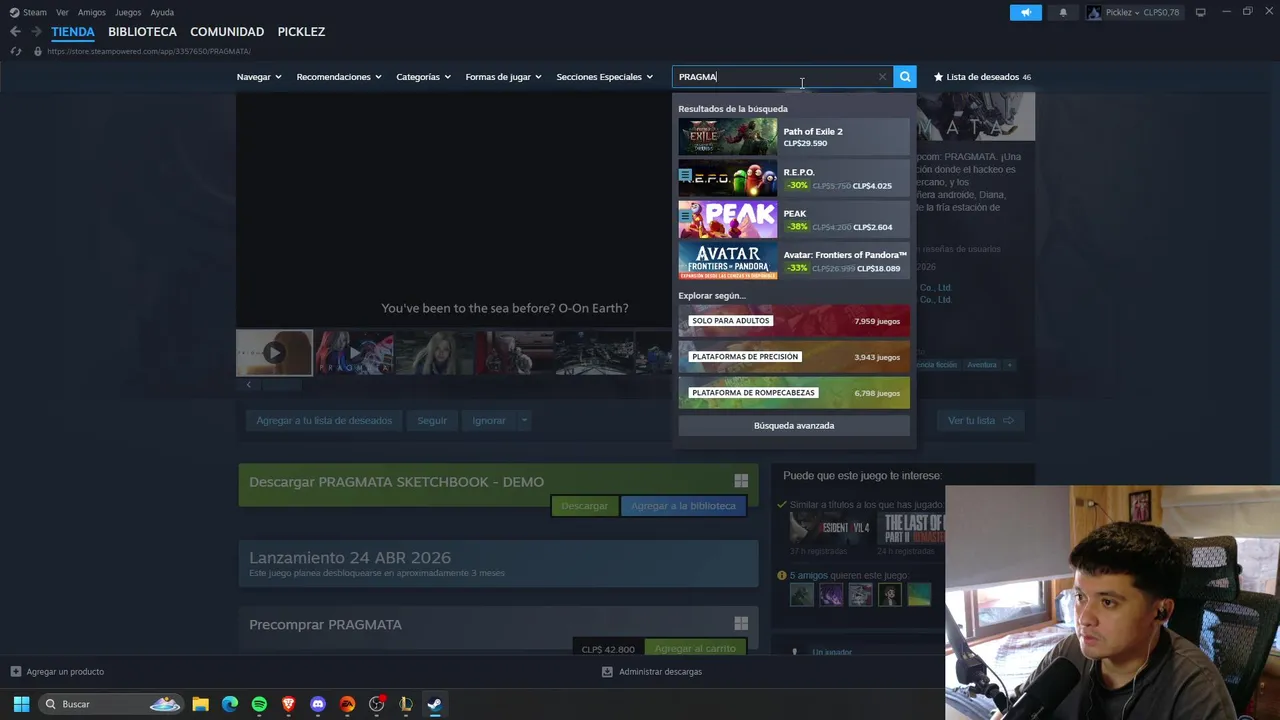The width and height of the screenshot is (1280, 720).
Task: Select Avatar: Frontiers of Pandora result
Action: pos(794,261)
